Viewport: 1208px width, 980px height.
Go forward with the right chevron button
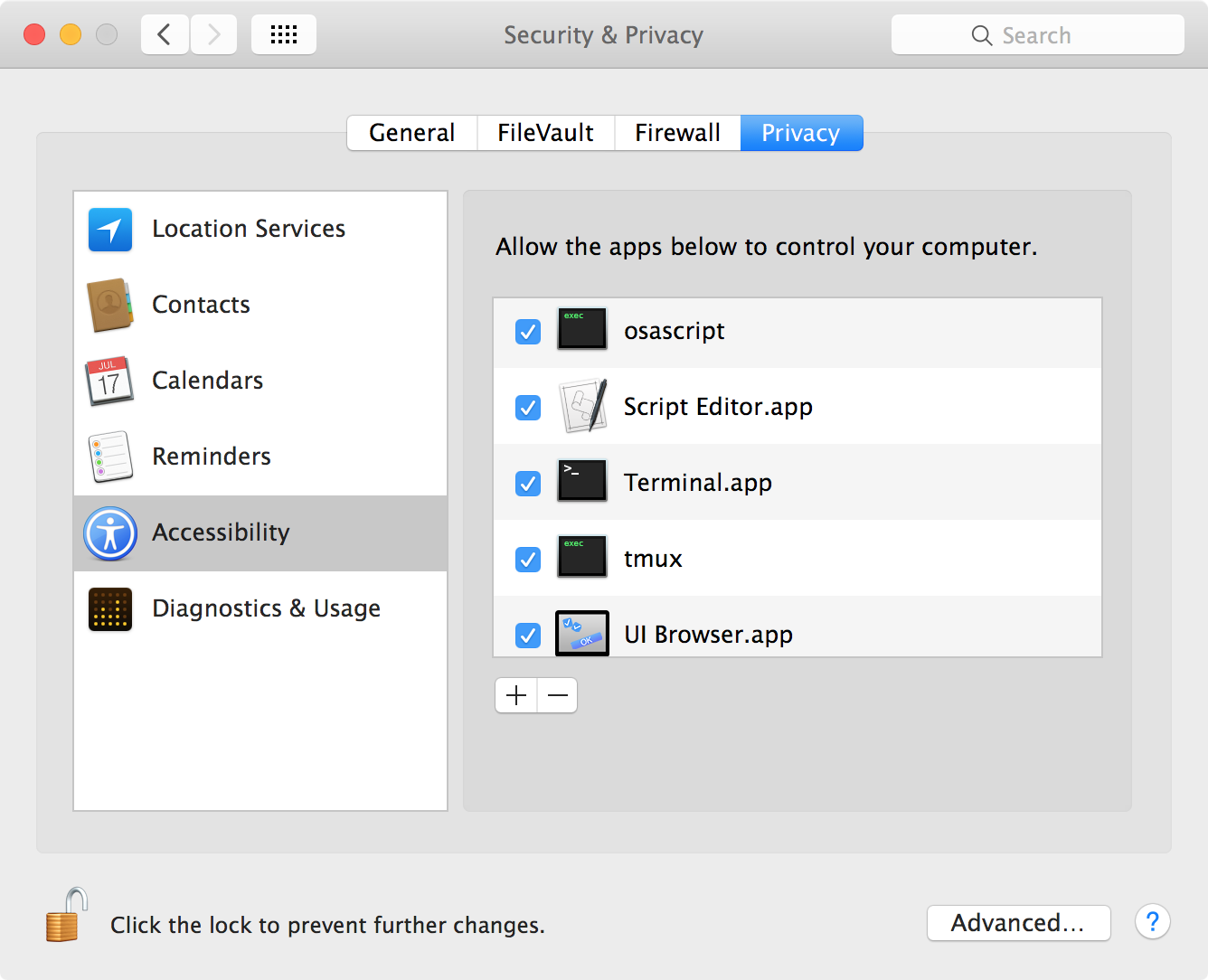(213, 35)
